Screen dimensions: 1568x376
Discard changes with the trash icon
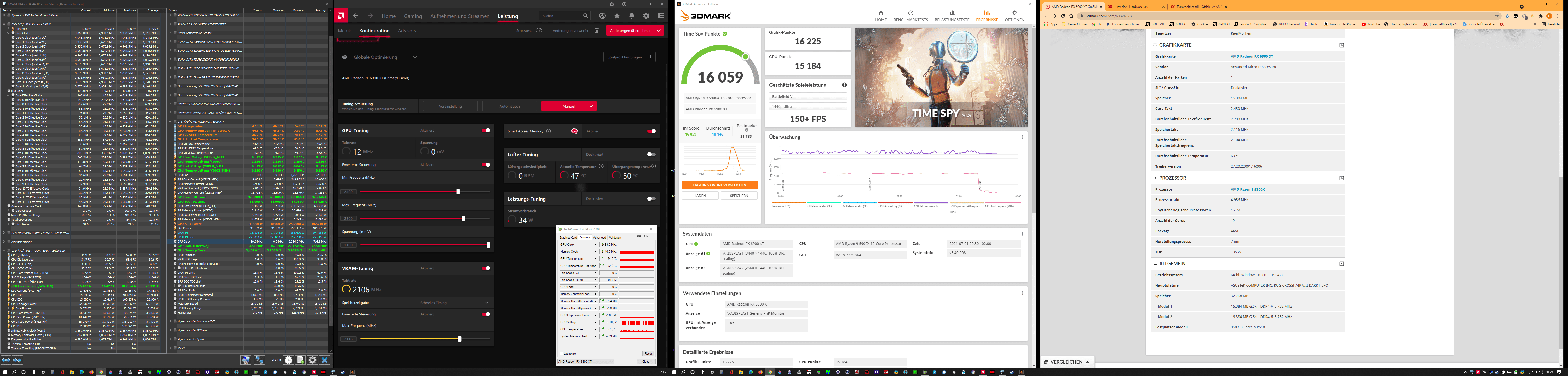[x=597, y=31]
